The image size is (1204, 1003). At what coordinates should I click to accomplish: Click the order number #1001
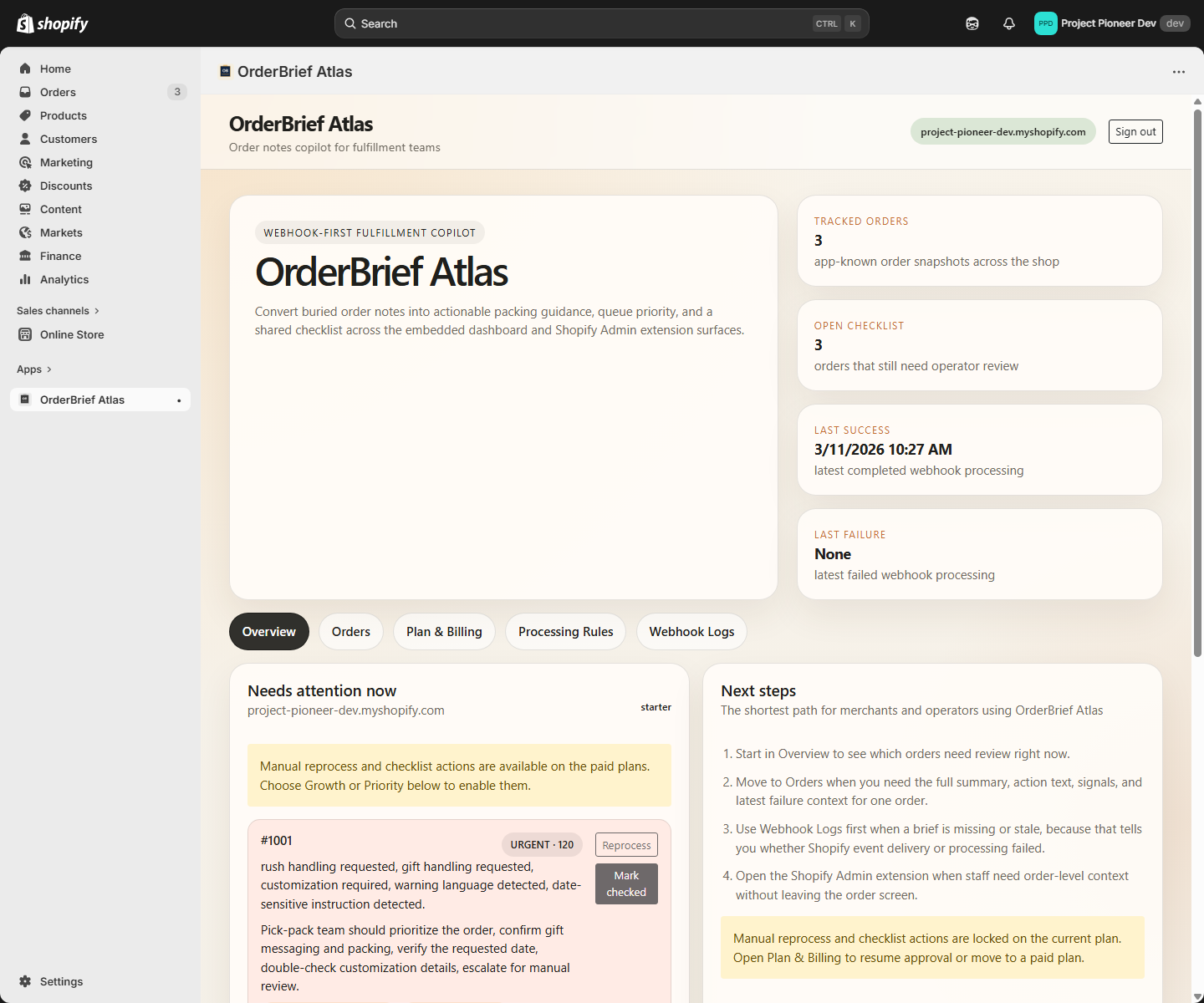(x=277, y=841)
